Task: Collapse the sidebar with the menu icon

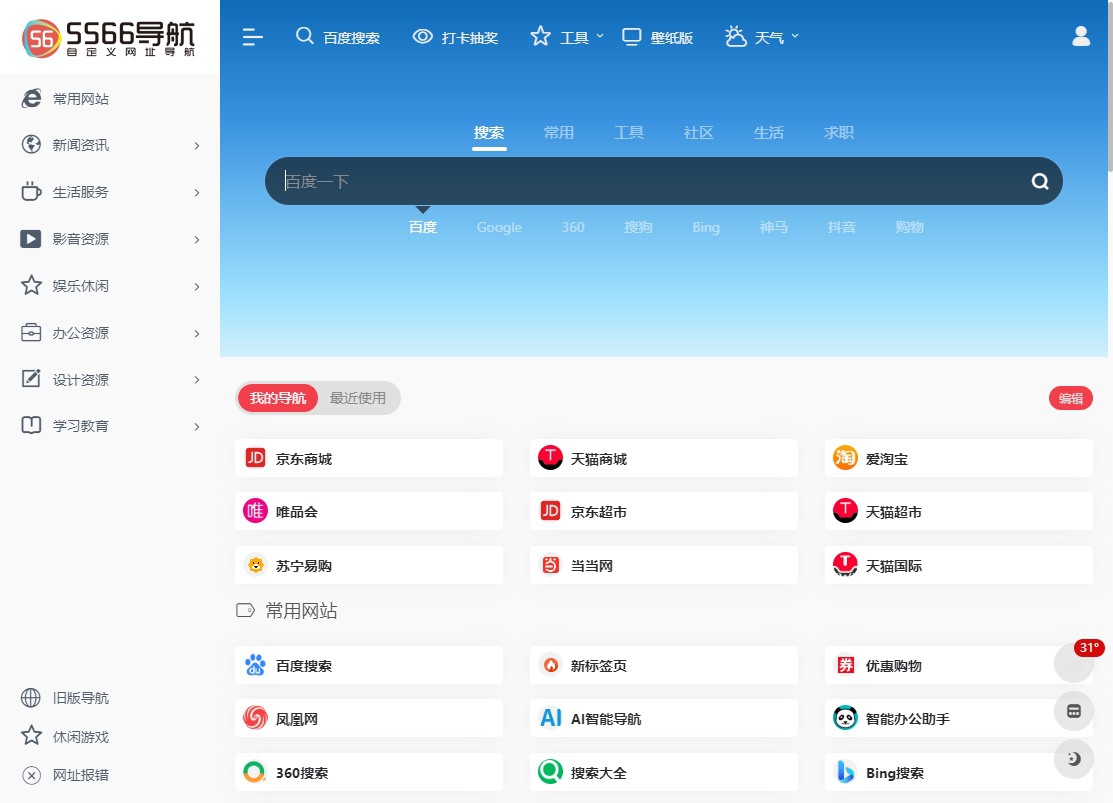Action: click(253, 37)
